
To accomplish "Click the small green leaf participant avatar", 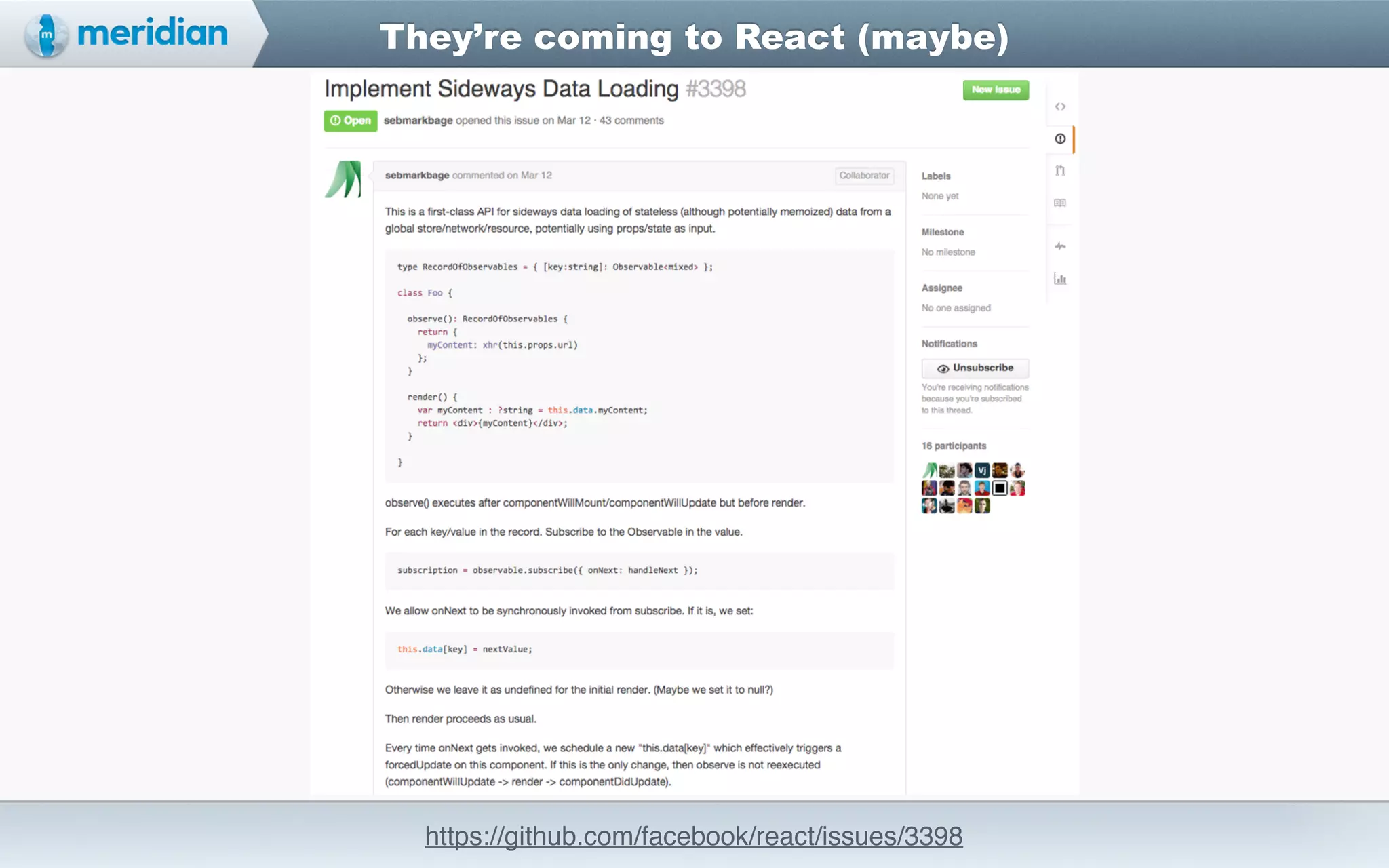I will point(930,471).
